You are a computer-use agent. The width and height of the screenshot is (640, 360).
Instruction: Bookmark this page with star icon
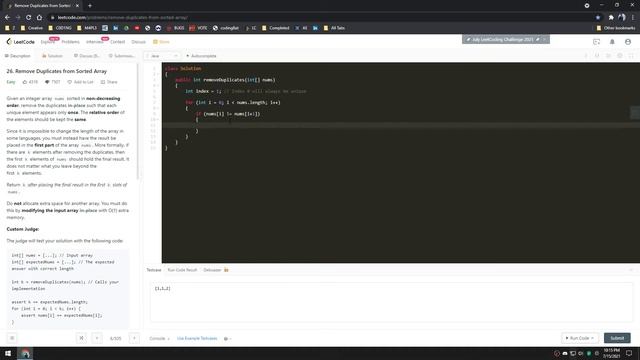[598, 18]
